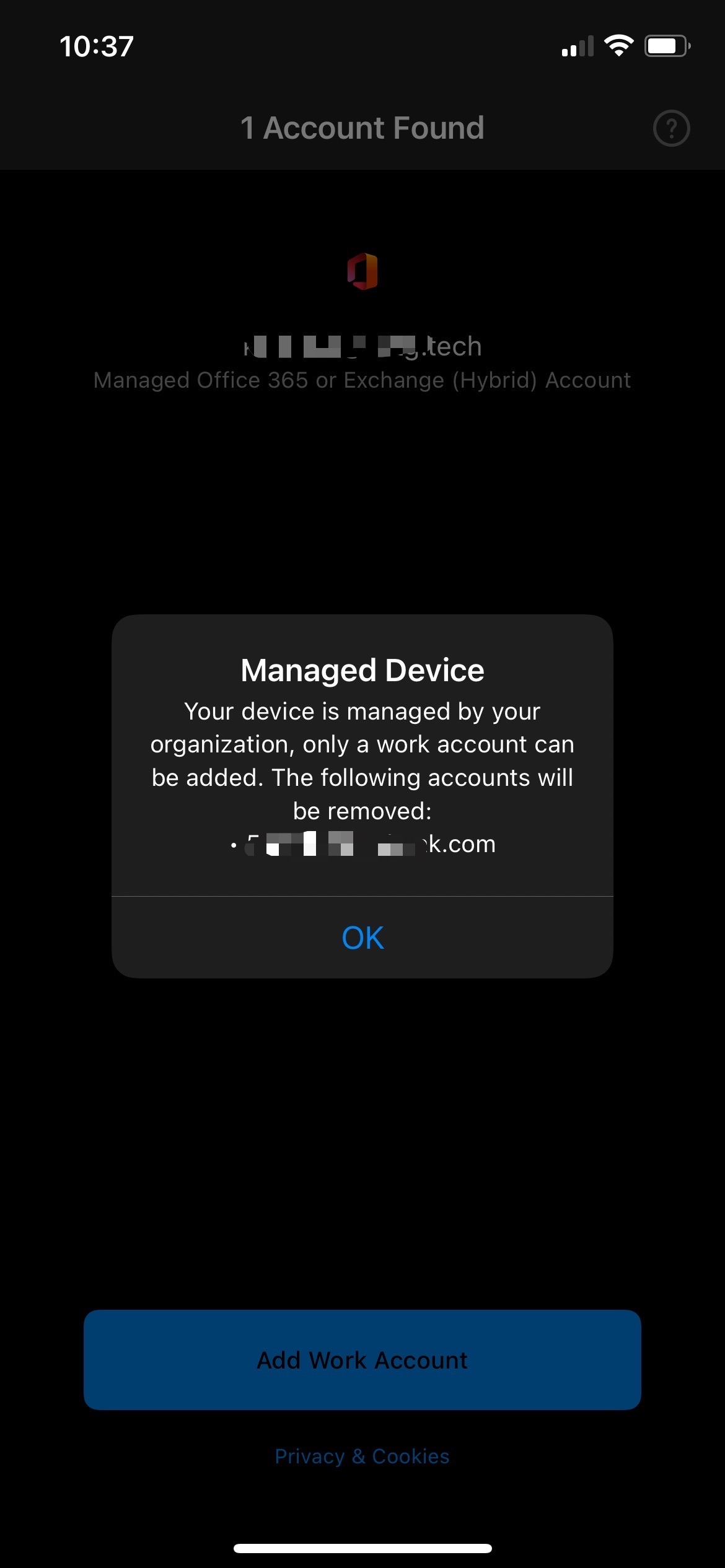Image resolution: width=725 pixels, height=1568 pixels.
Task: Open the Privacy & Cookies link
Action: (362, 1457)
